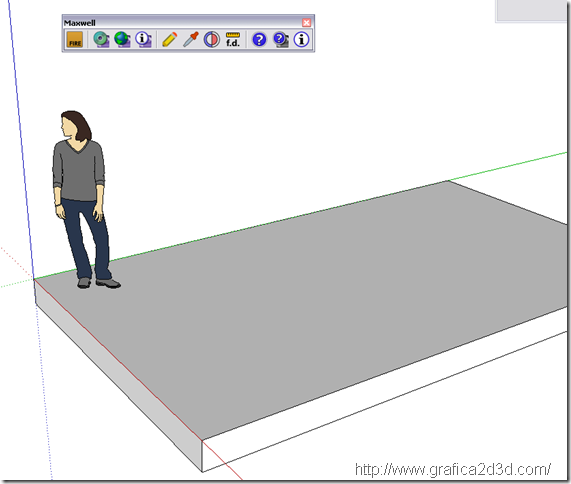Click the info icon with purple film
Image resolution: width=571 pixels, height=484 pixels.
click(143, 39)
